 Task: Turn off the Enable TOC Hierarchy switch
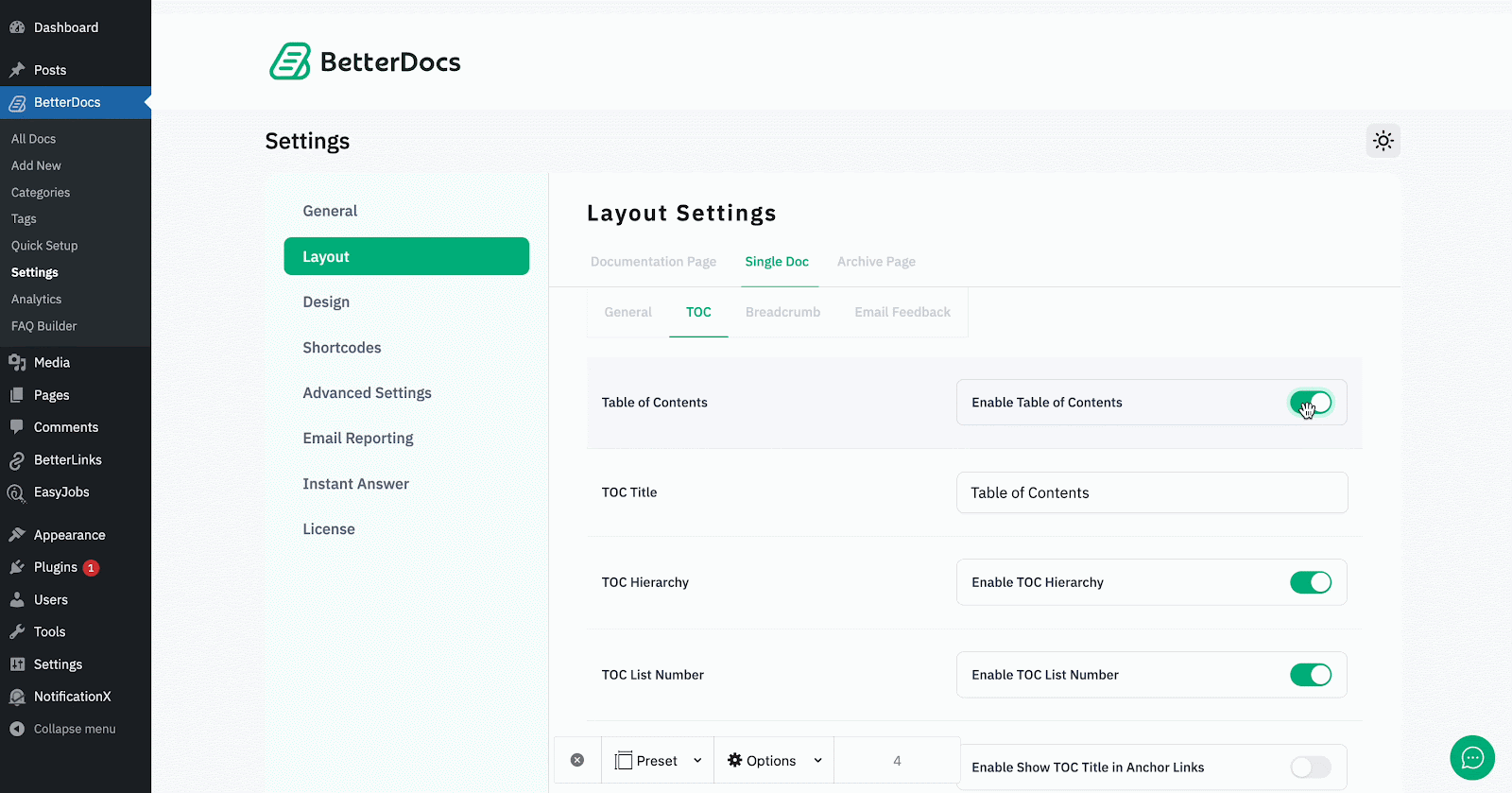(x=1310, y=582)
